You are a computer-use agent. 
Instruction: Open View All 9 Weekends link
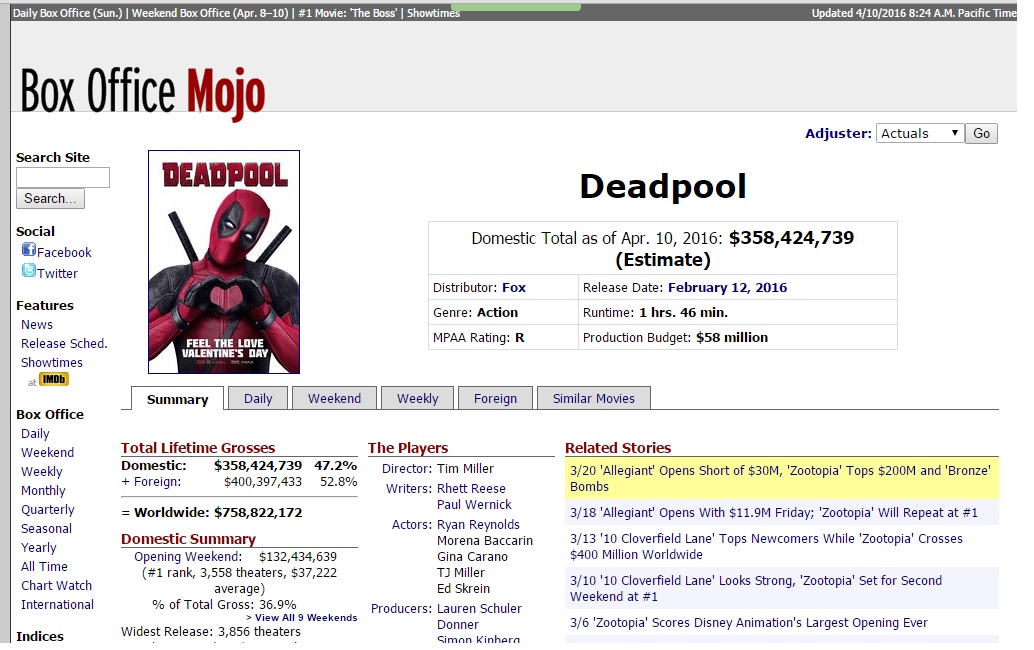(x=301, y=618)
